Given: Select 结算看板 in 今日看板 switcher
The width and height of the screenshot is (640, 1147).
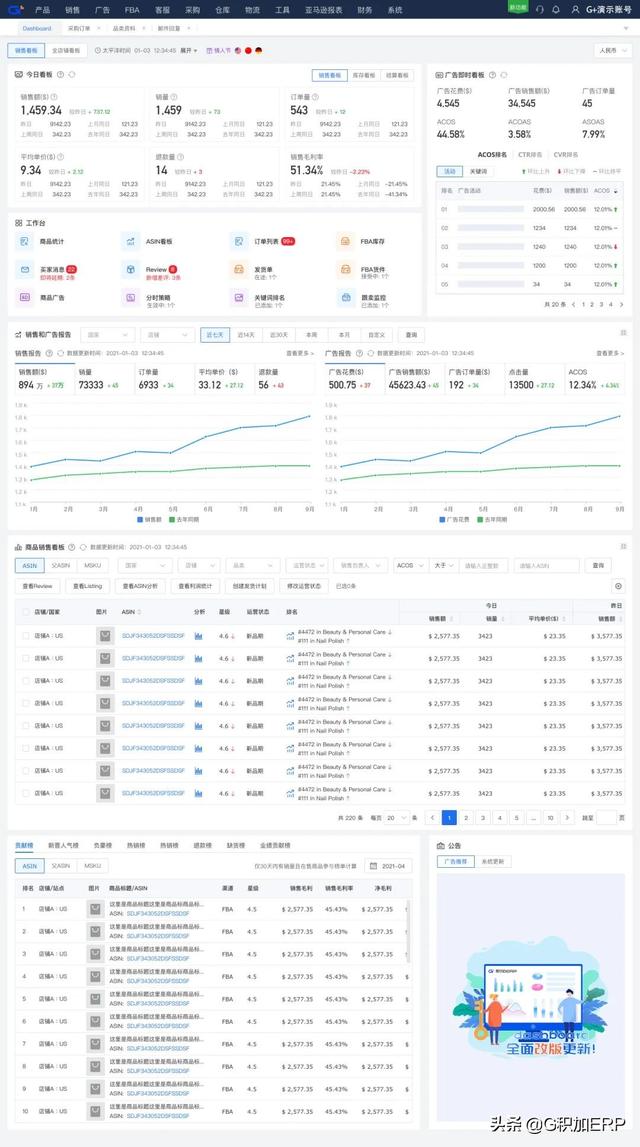Looking at the screenshot, I should pos(397,75).
